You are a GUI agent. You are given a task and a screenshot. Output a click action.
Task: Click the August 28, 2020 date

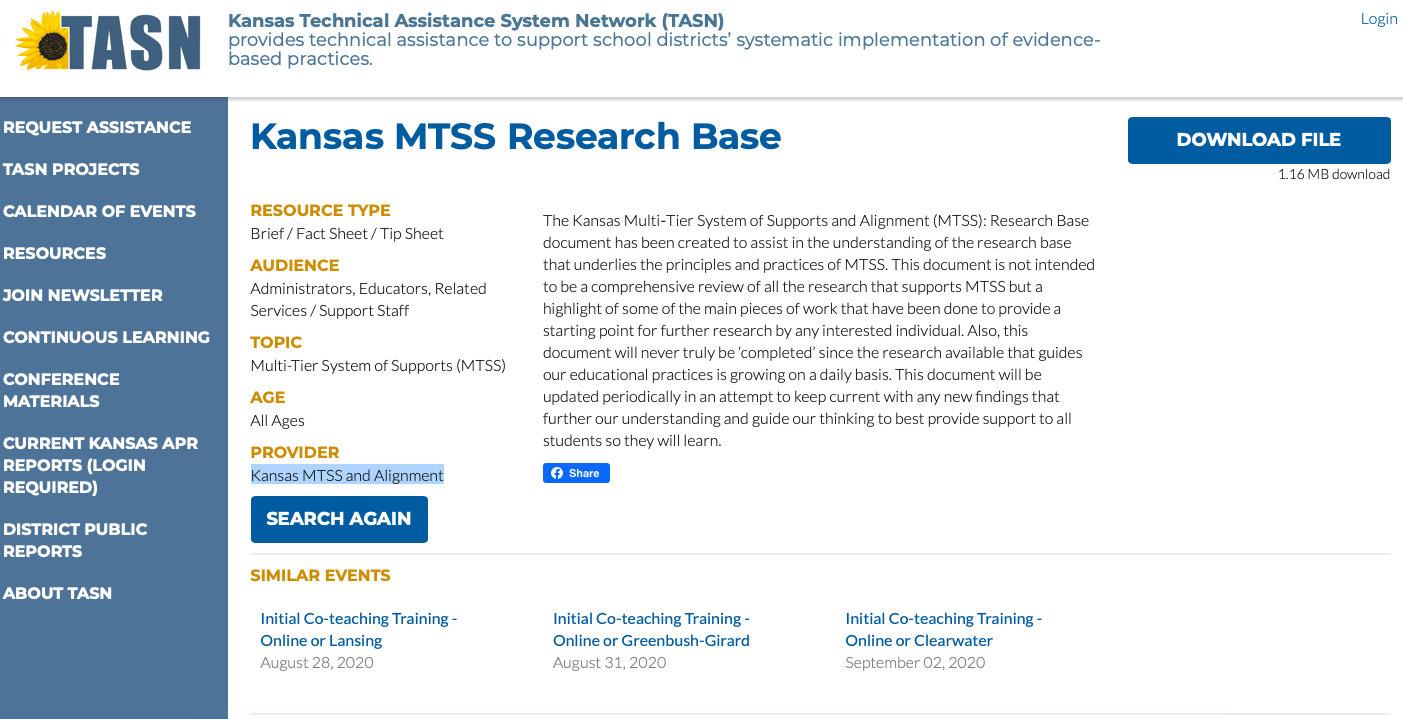tap(317, 662)
